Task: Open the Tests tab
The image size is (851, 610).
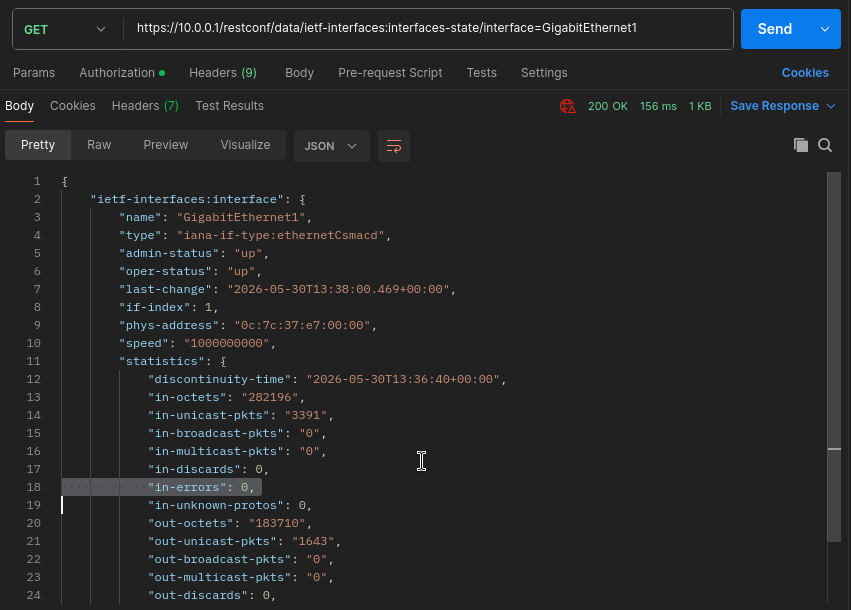Action: point(481,73)
